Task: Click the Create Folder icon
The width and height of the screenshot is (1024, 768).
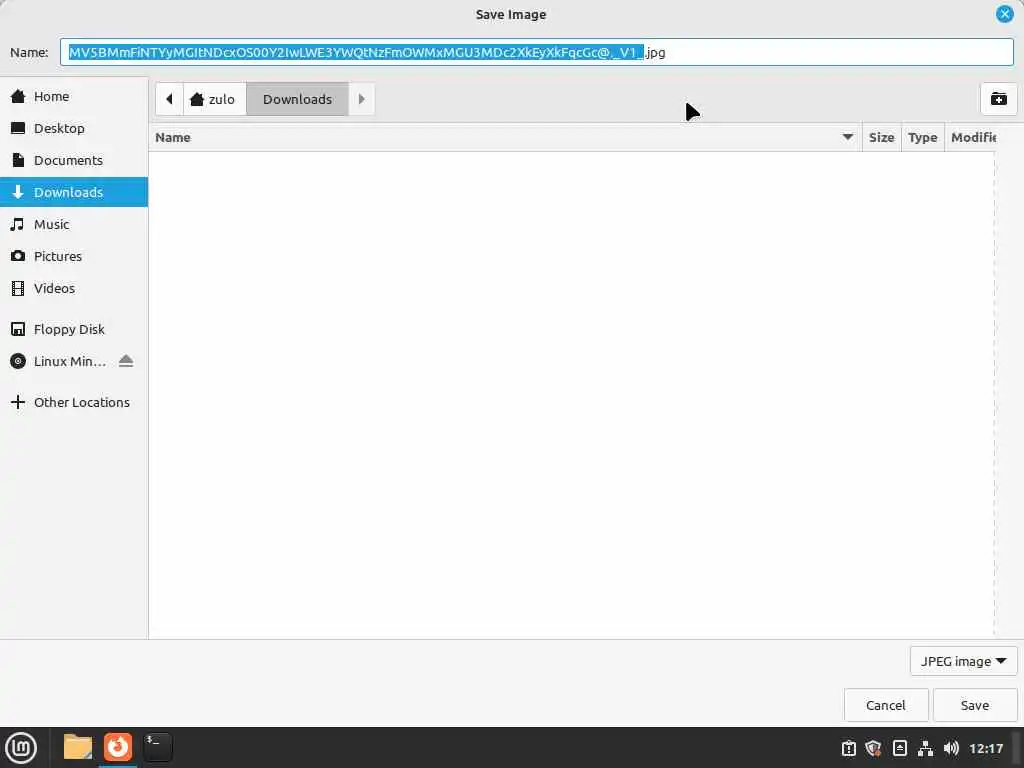Action: tap(999, 99)
